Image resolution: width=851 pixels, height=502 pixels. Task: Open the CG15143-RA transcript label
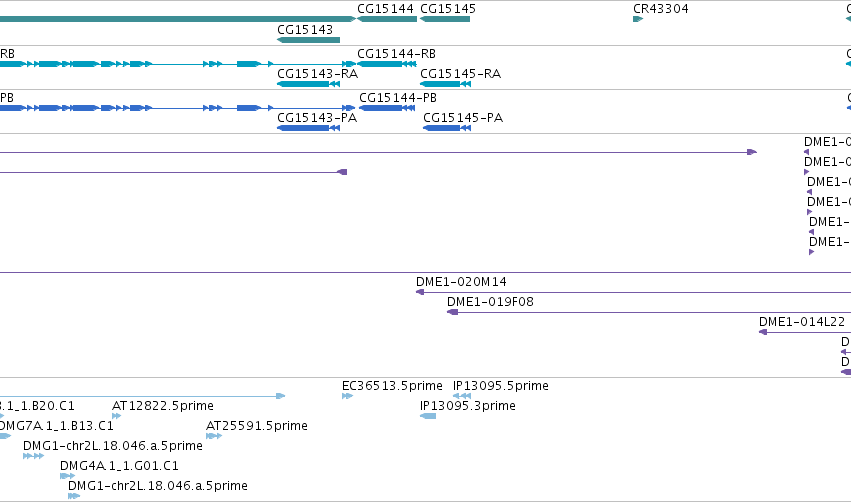point(317,74)
